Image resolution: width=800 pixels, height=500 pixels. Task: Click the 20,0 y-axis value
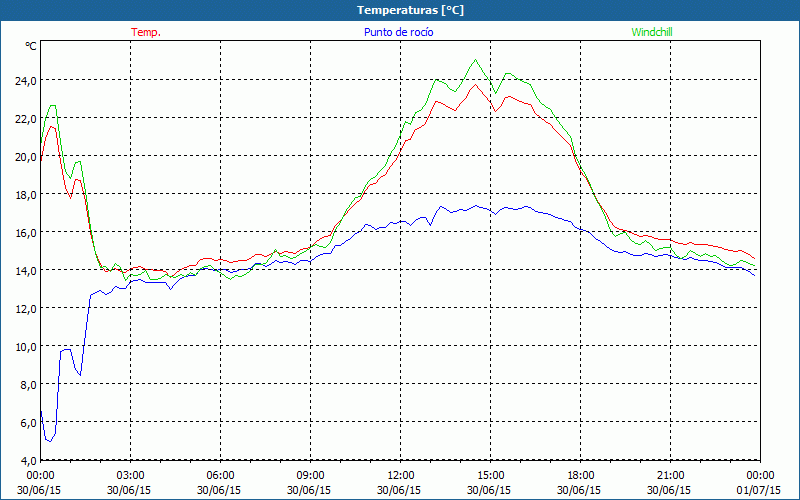pos(26,157)
